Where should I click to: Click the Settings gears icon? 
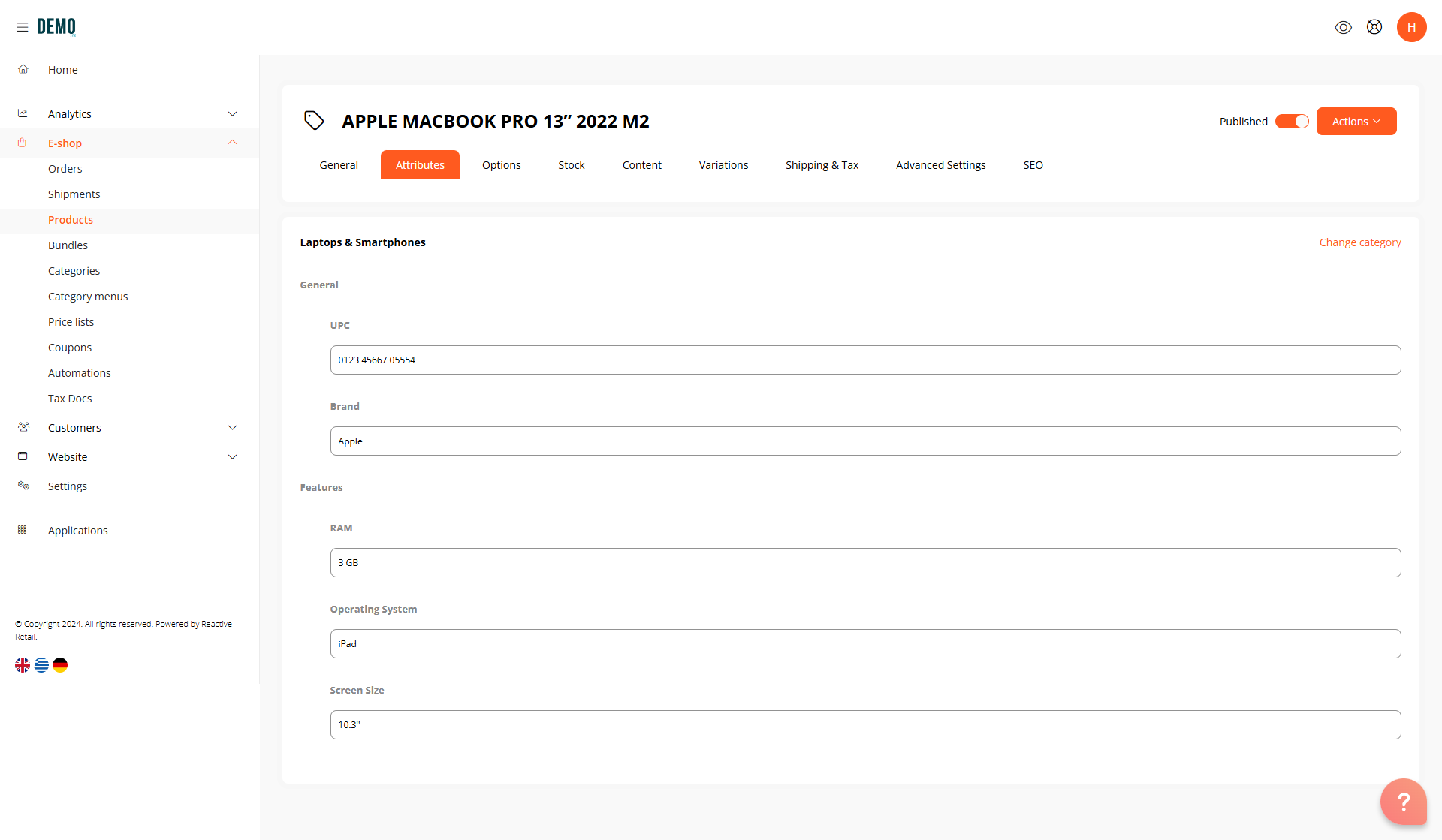[23, 486]
